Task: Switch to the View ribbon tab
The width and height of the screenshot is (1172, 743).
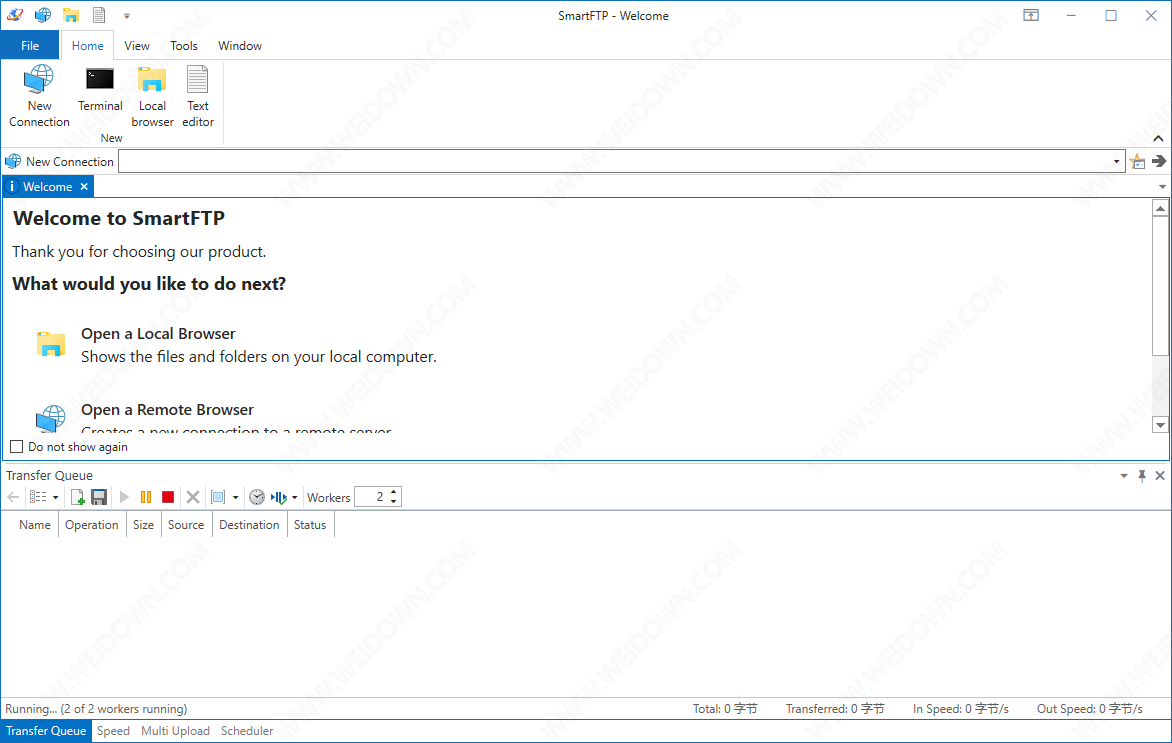Action: pyautogui.click(x=137, y=46)
